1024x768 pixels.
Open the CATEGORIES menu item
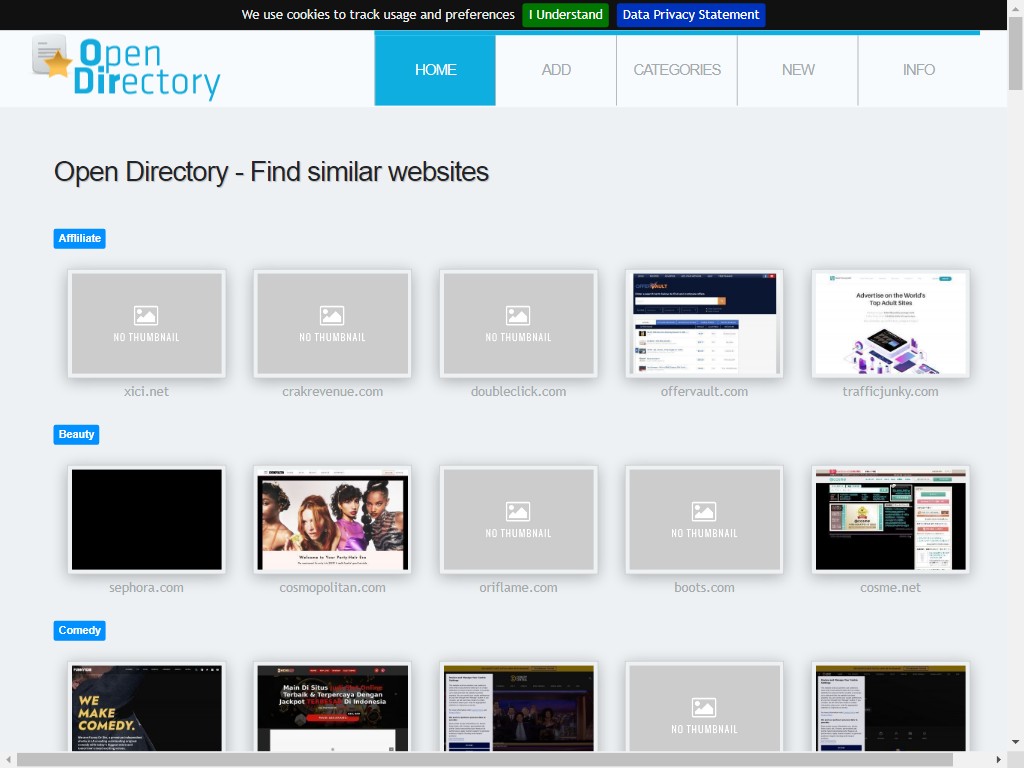tap(677, 70)
